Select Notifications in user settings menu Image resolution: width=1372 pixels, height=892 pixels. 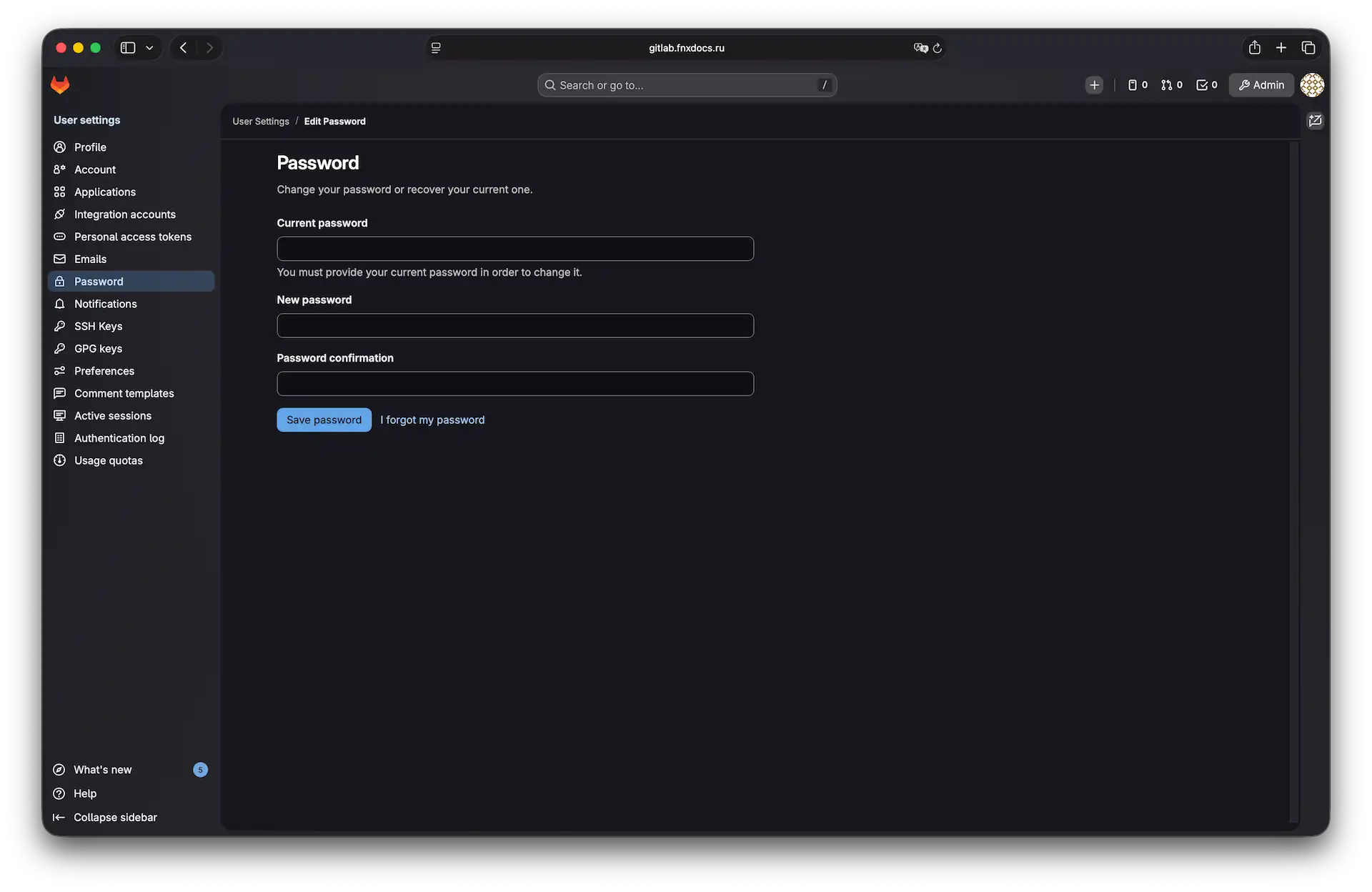(x=105, y=304)
